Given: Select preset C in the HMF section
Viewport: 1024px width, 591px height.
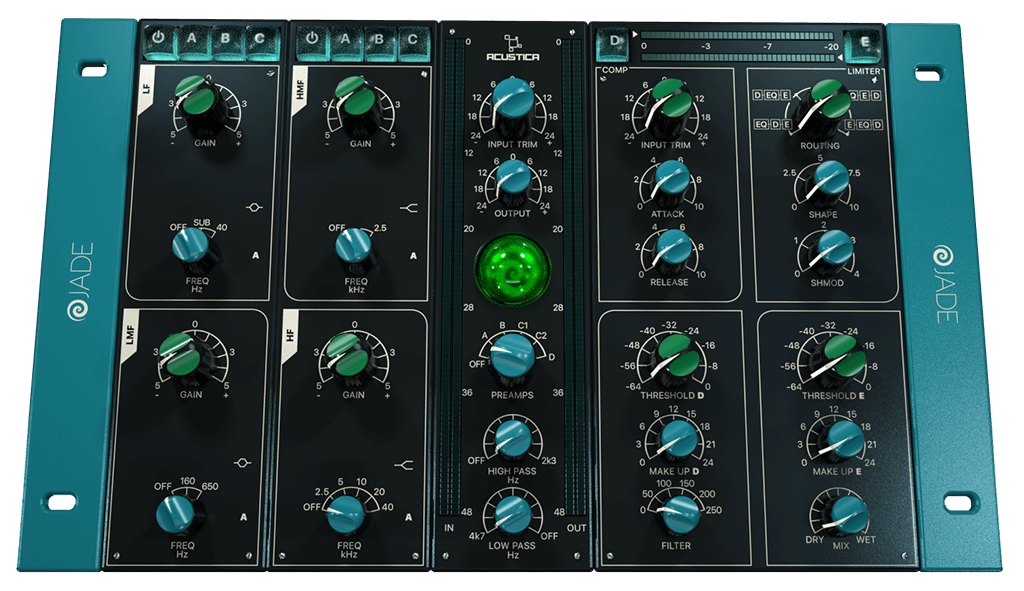Looking at the screenshot, I should click(413, 40).
